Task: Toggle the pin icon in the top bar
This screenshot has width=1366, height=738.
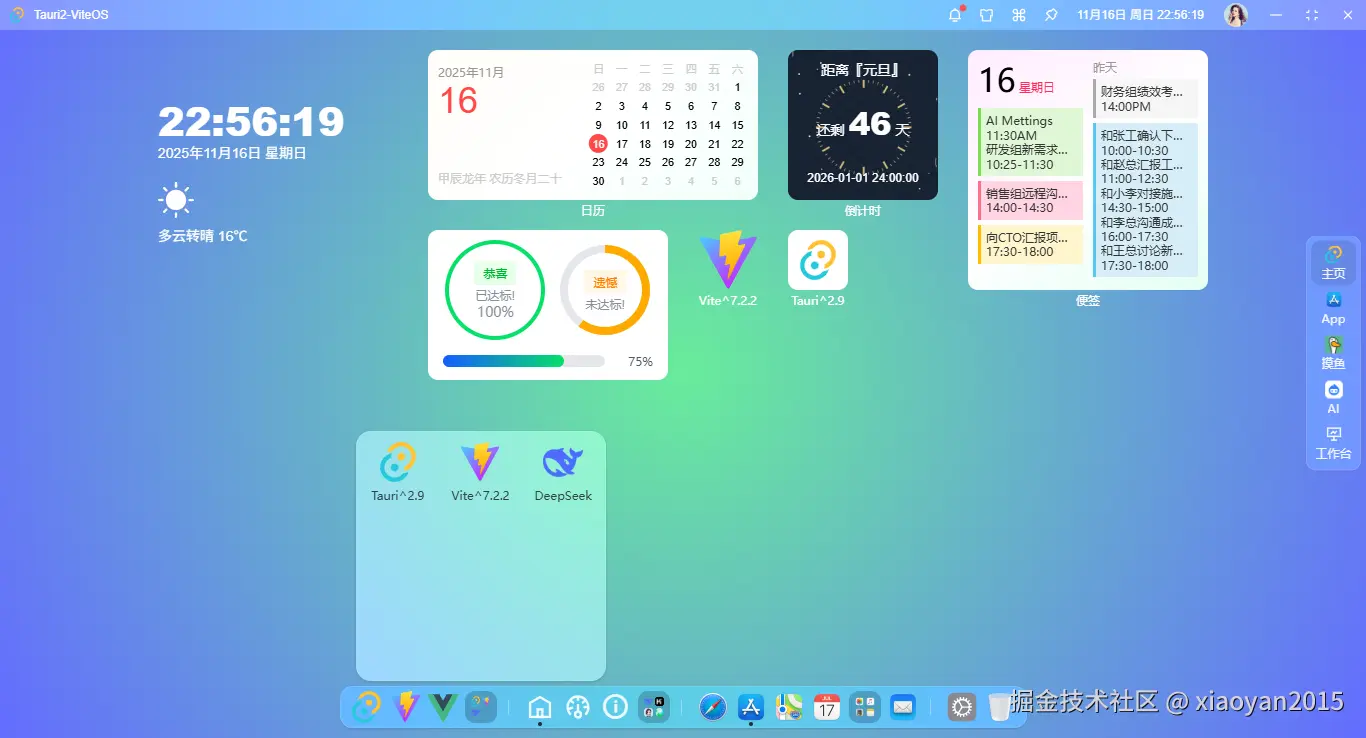Action: click(1050, 14)
